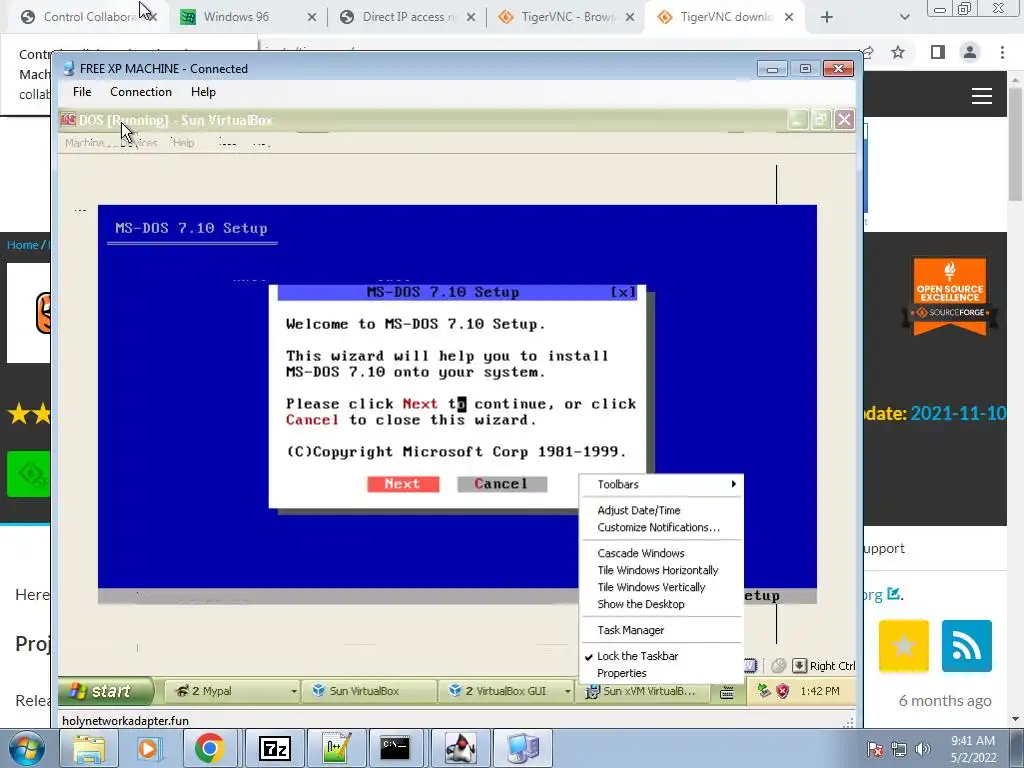The height and width of the screenshot is (768, 1024).
Task: Click Cancel in MS-DOS 7.10 Setup
Action: 502,484
